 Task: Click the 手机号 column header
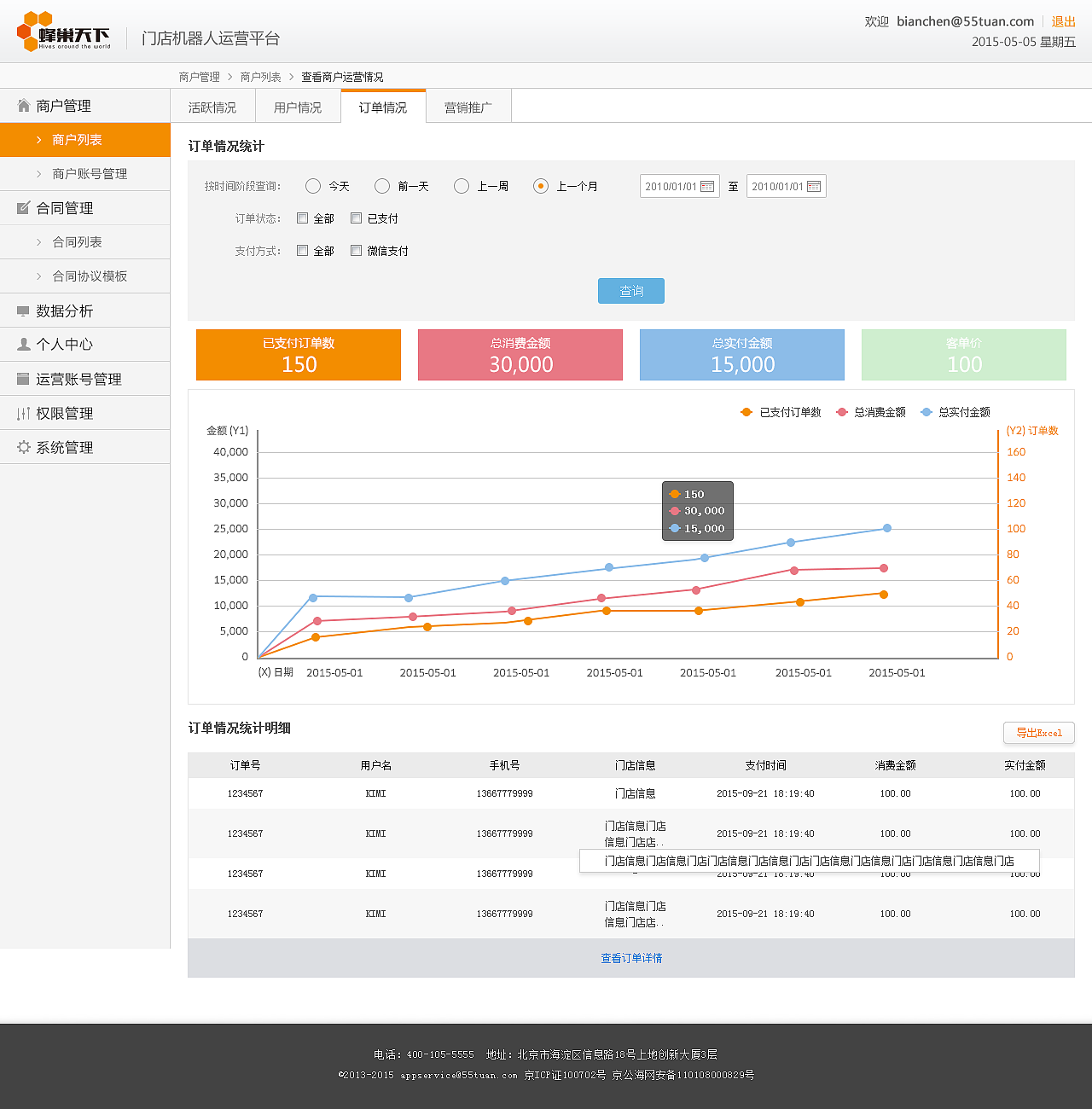[x=504, y=765]
